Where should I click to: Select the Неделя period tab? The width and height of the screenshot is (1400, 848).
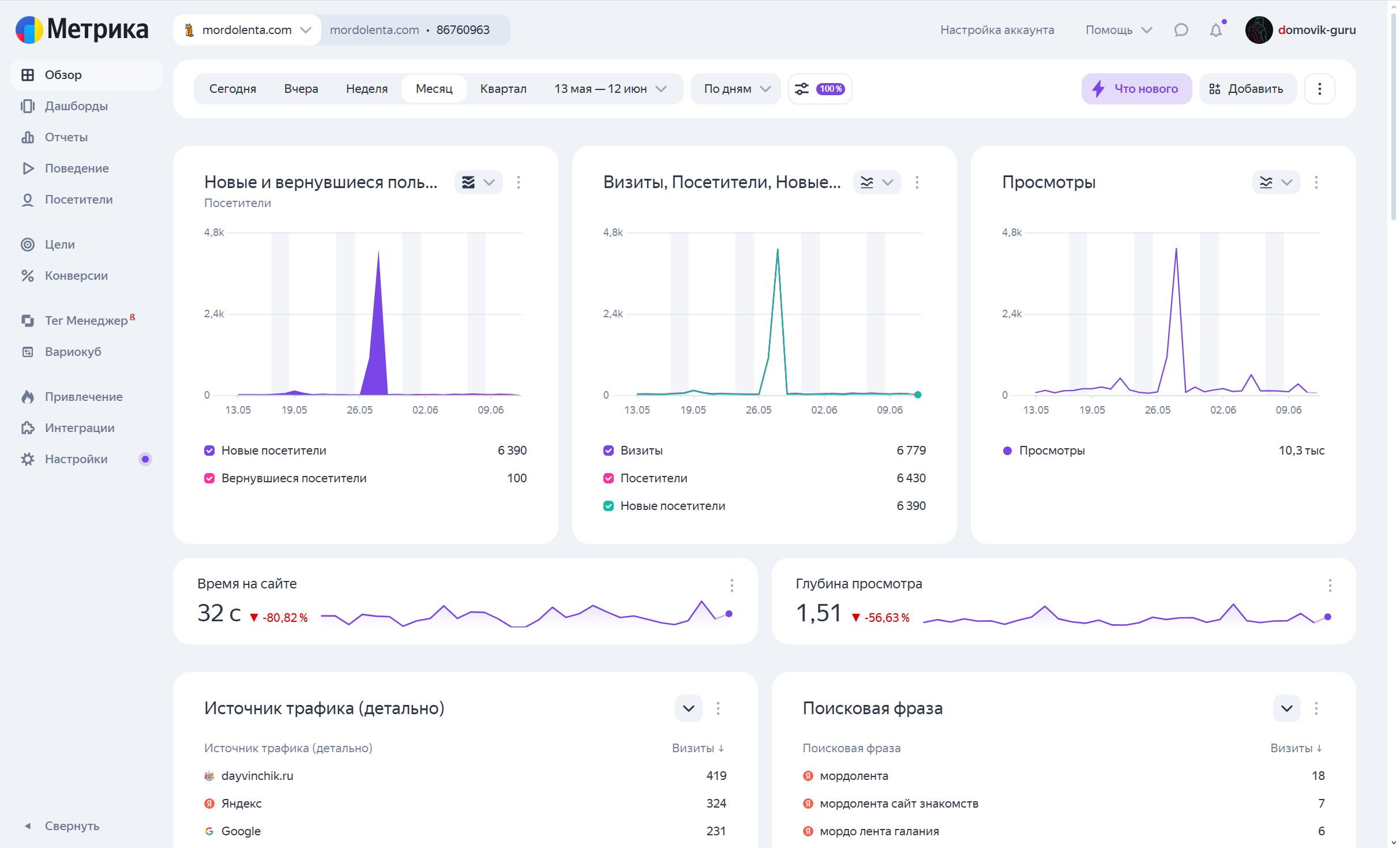tap(366, 89)
